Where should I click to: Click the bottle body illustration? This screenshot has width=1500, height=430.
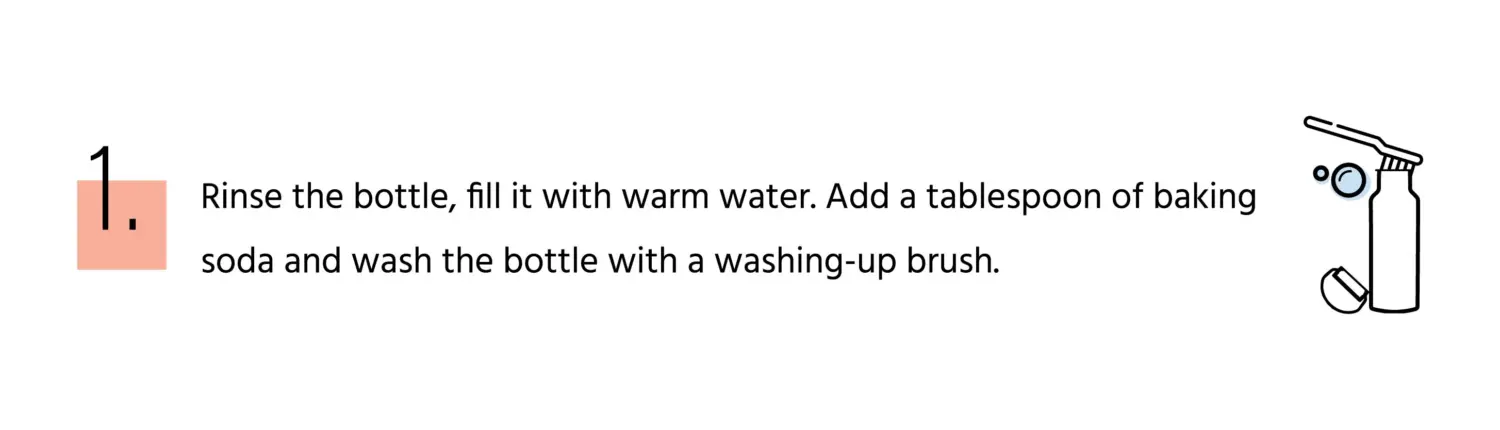click(1395, 250)
